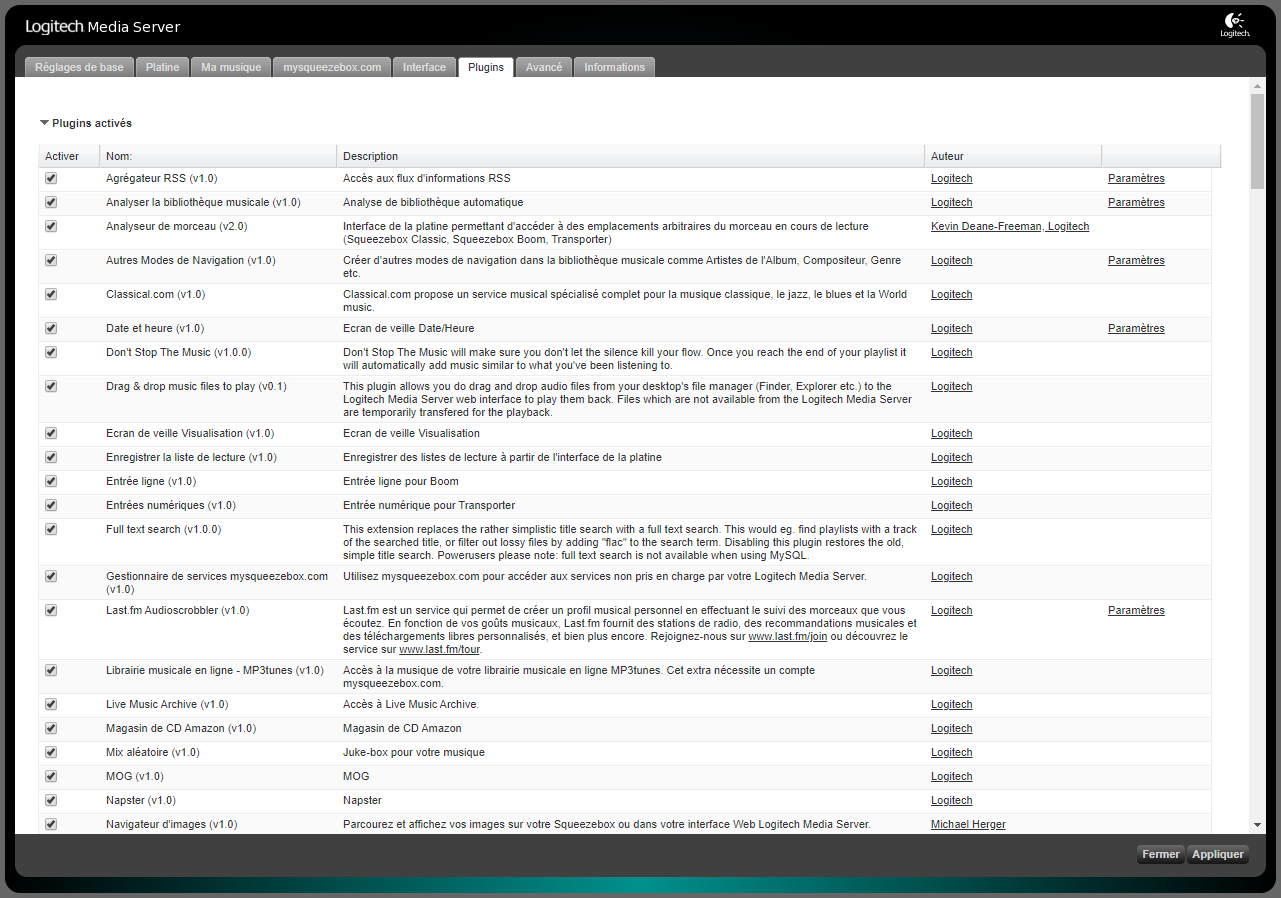The width and height of the screenshot is (1281, 898).
Task: Click Logitech author link for Napster
Action: pos(951,800)
